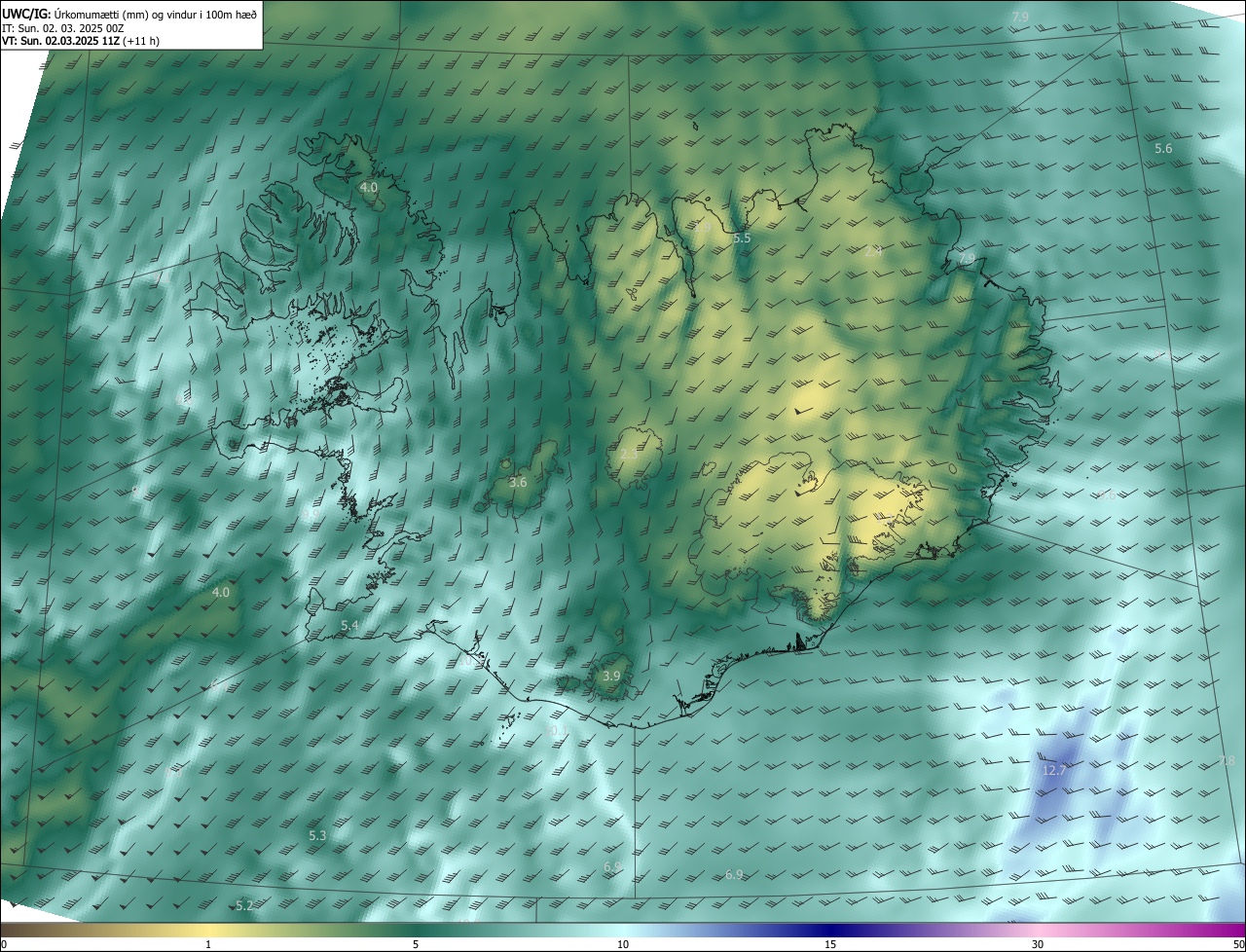
Task: Click the 10 tick on the color scale
Action: (623, 944)
